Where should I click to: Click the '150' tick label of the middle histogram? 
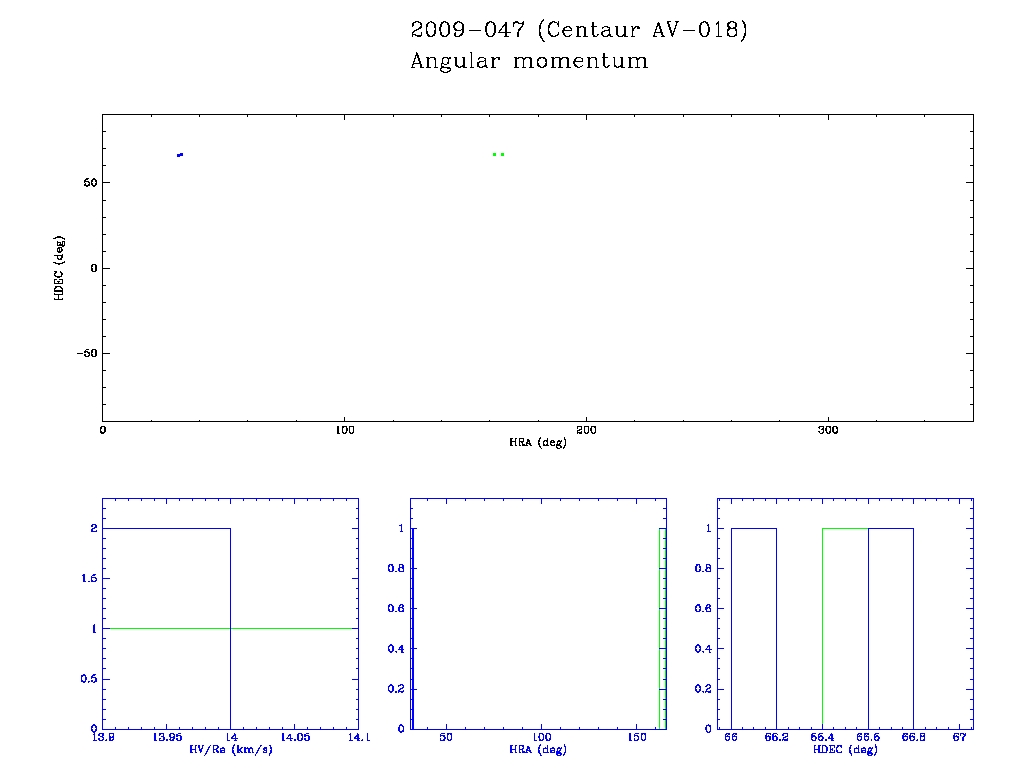(637, 737)
